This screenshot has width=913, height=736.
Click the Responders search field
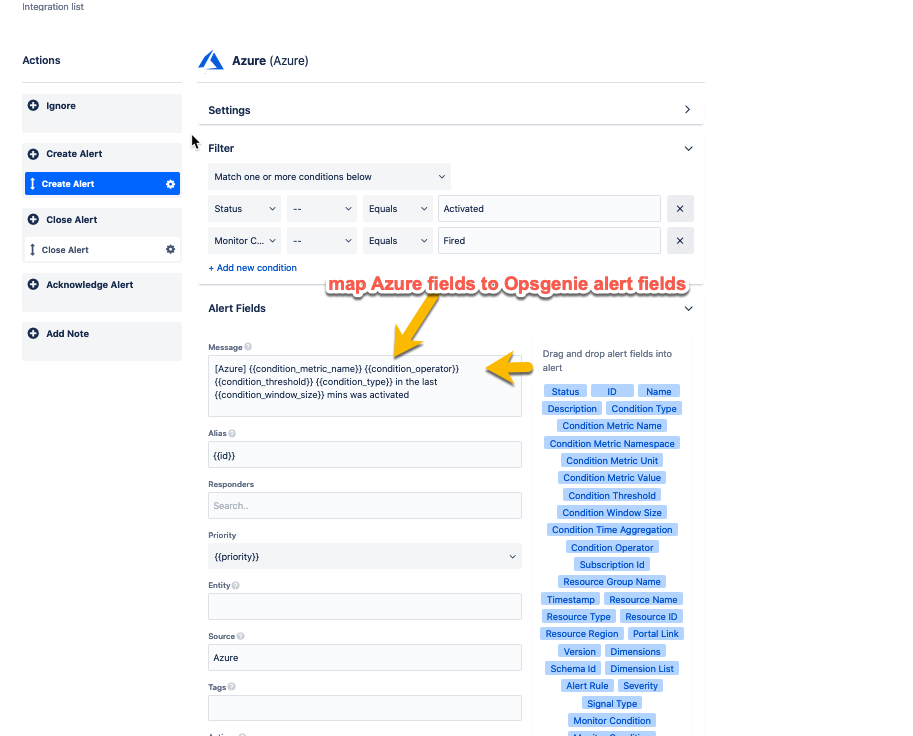pos(365,505)
